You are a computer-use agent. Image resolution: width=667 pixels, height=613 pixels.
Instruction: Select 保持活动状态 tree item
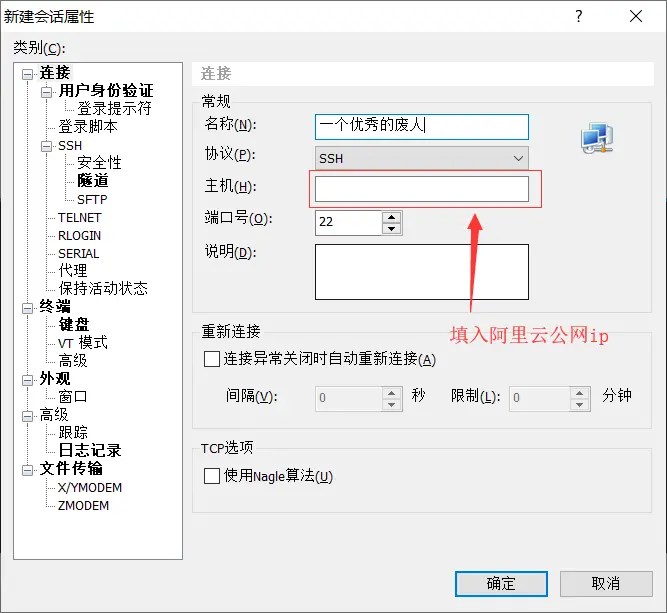coord(103,288)
